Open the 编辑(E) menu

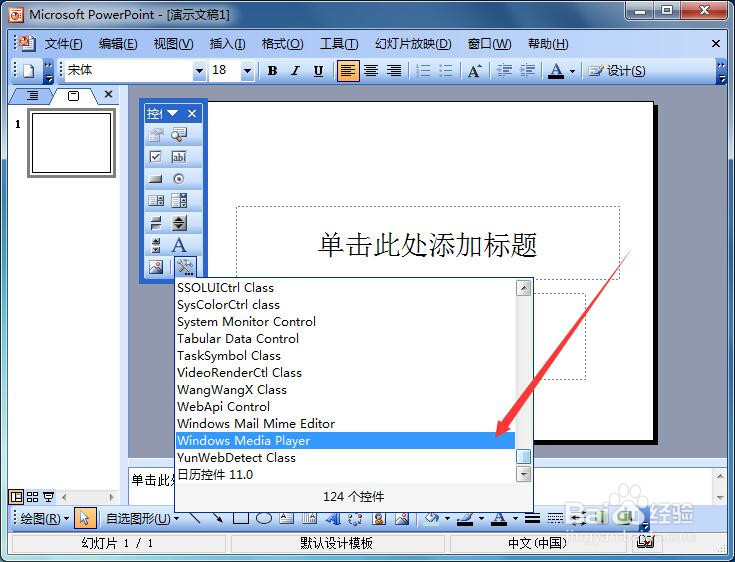click(x=118, y=44)
